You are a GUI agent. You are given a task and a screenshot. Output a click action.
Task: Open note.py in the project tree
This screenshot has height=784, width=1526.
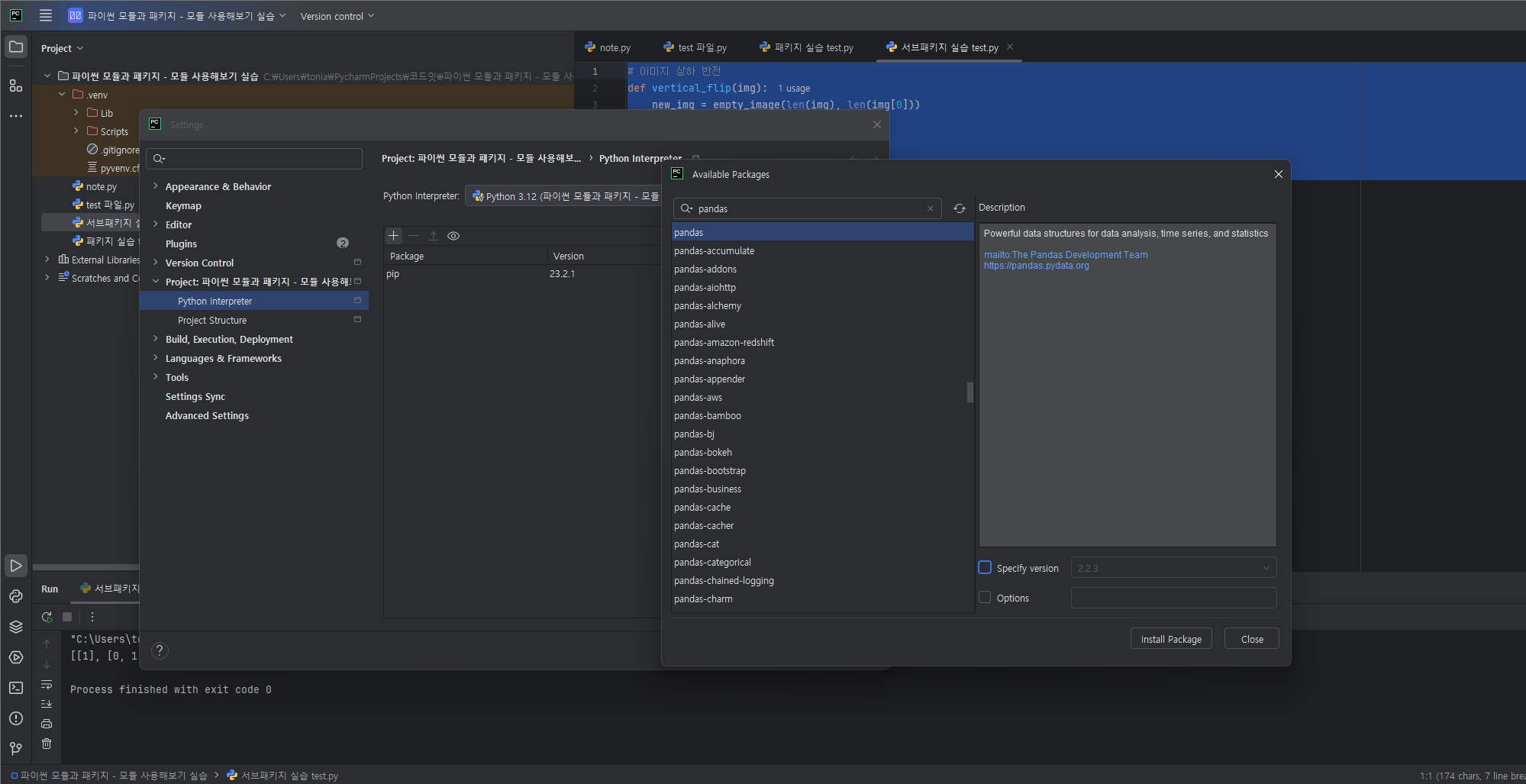(101, 186)
